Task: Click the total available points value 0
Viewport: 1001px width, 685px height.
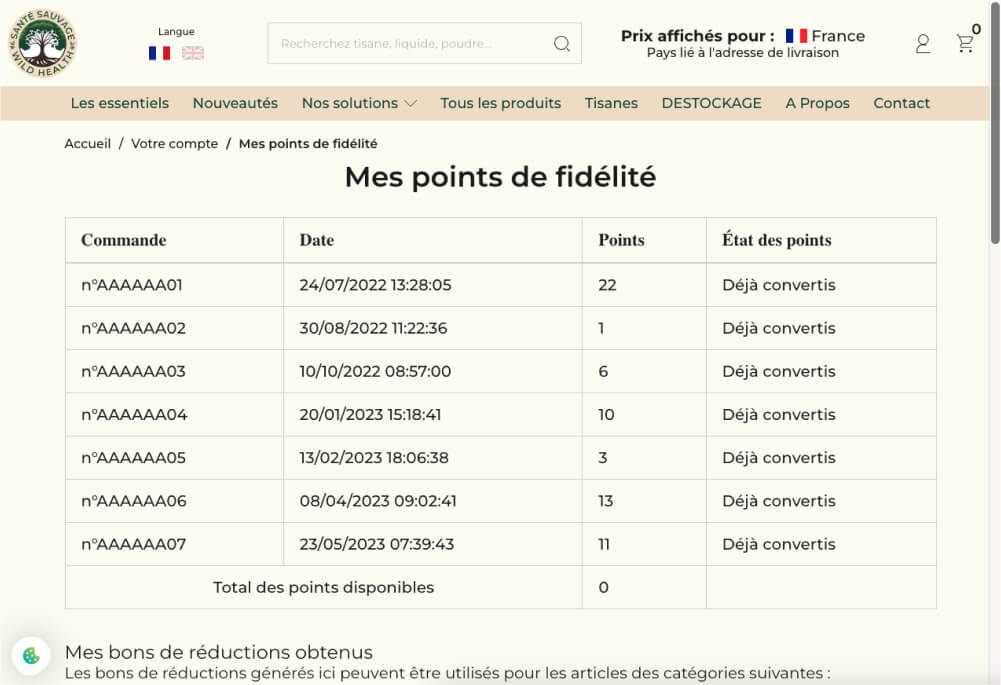Action: point(603,587)
